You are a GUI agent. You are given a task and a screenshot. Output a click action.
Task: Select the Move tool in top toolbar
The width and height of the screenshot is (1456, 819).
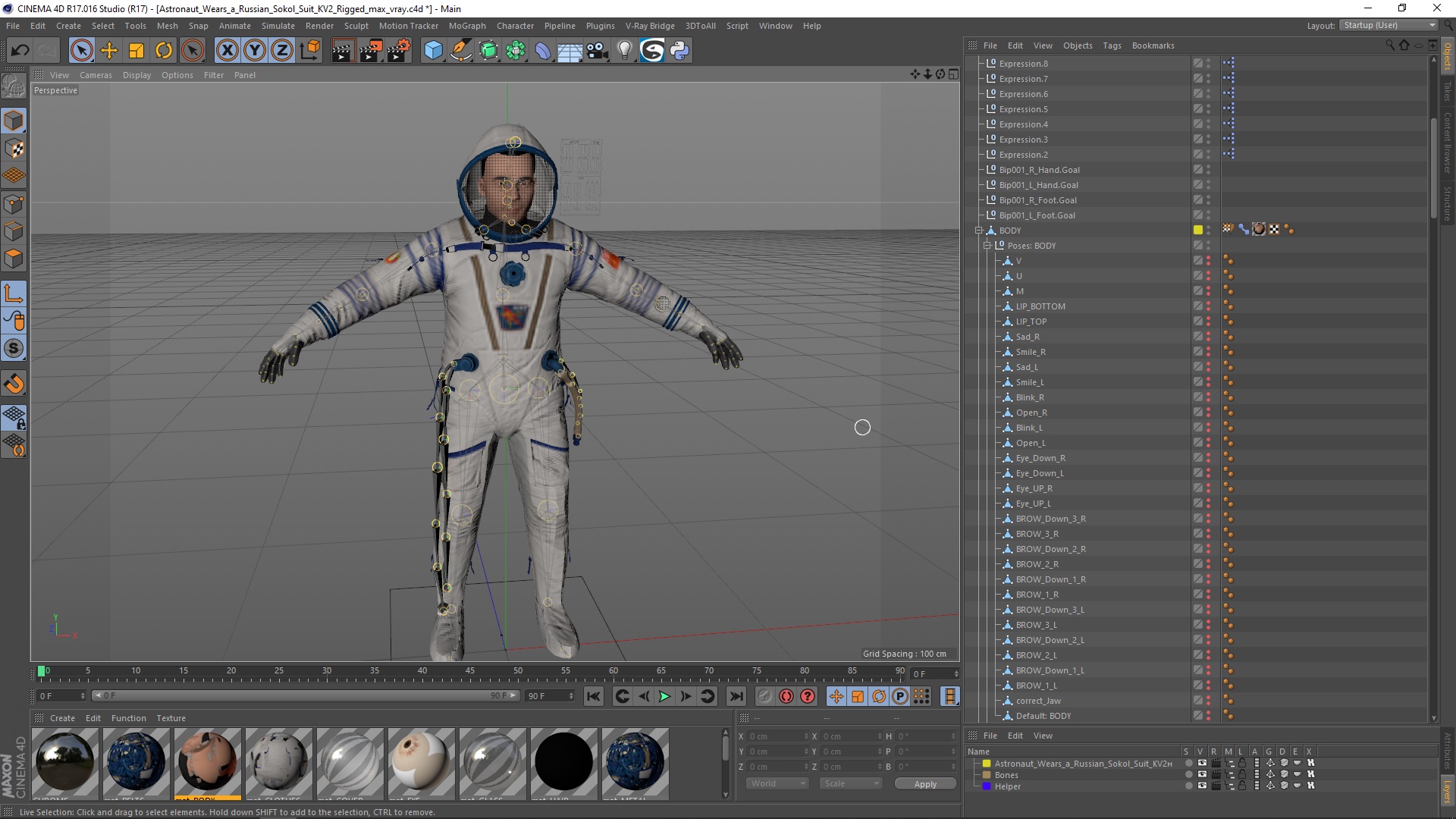pyautogui.click(x=109, y=51)
